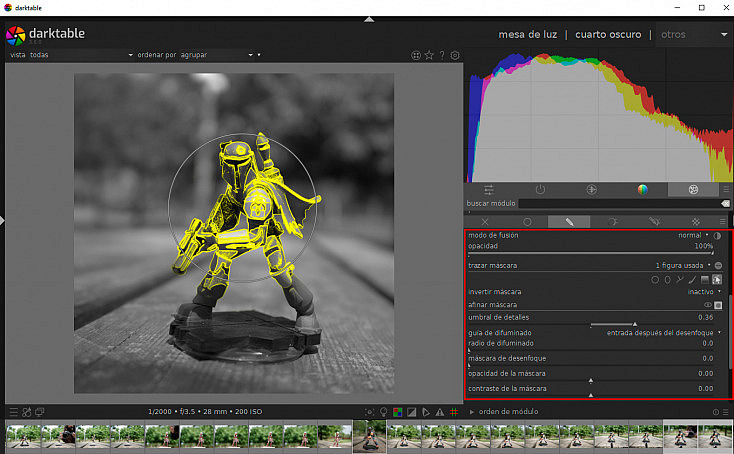Reset orden de módulo parameters icon
Viewport: 734px width, 454px height.
click(716, 412)
